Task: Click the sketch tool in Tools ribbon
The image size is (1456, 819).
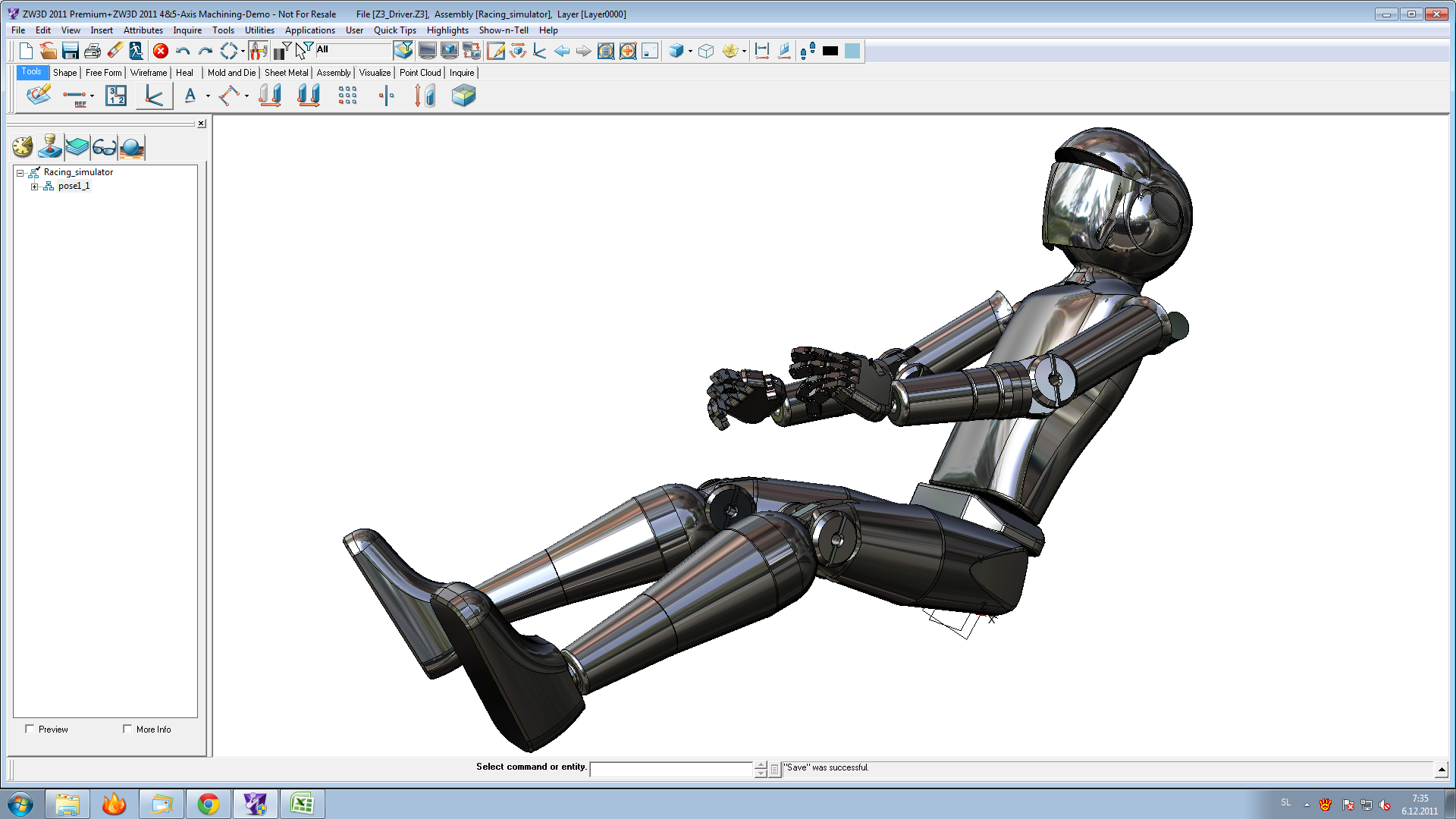Action: (38, 96)
